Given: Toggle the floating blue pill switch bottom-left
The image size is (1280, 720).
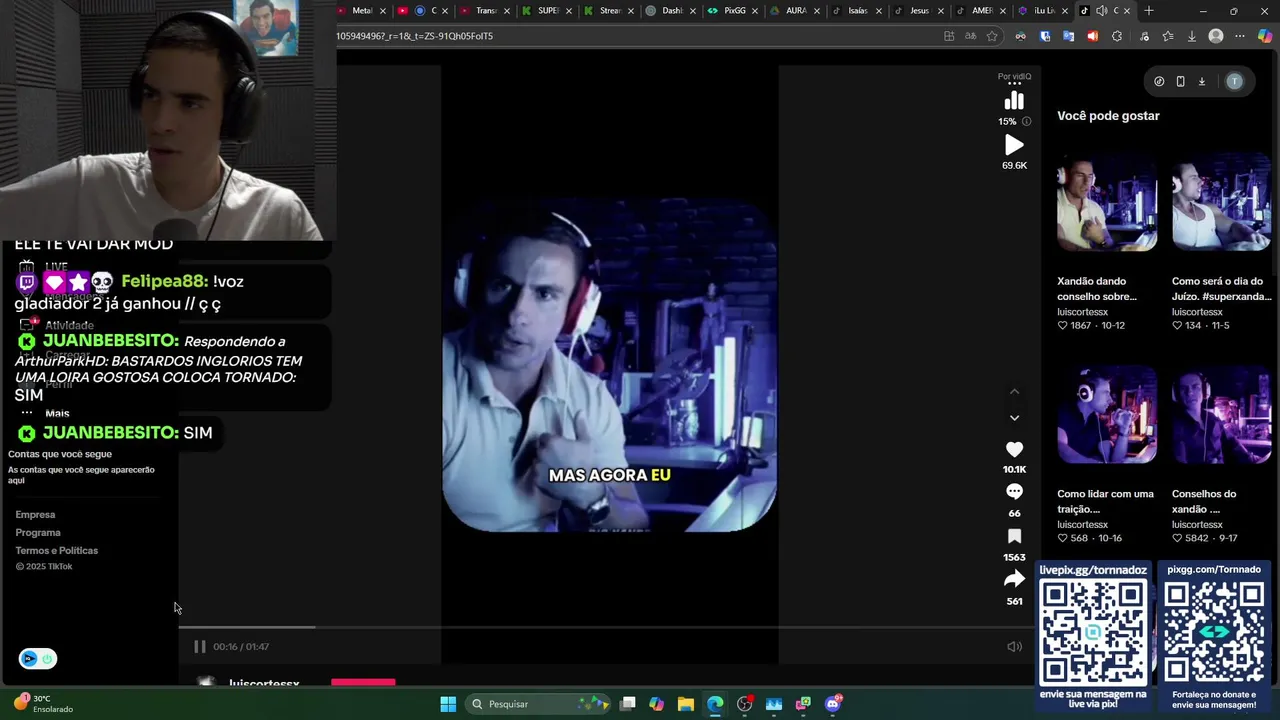Looking at the screenshot, I should coord(38,659).
